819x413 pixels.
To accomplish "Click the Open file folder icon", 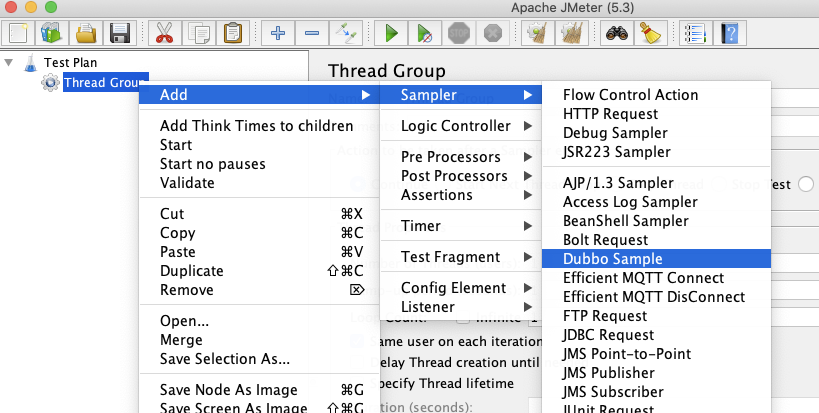I will point(86,33).
